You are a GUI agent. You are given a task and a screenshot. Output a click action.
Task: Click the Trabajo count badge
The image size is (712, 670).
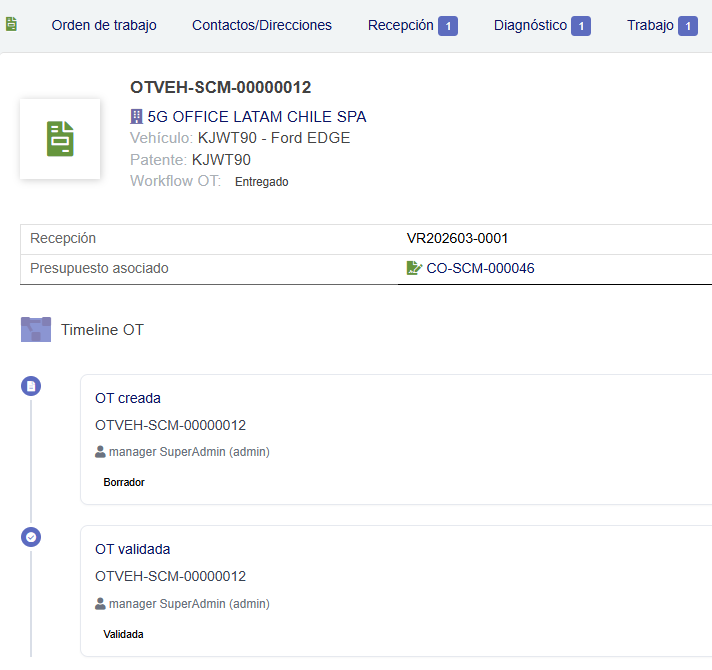pos(687,26)
